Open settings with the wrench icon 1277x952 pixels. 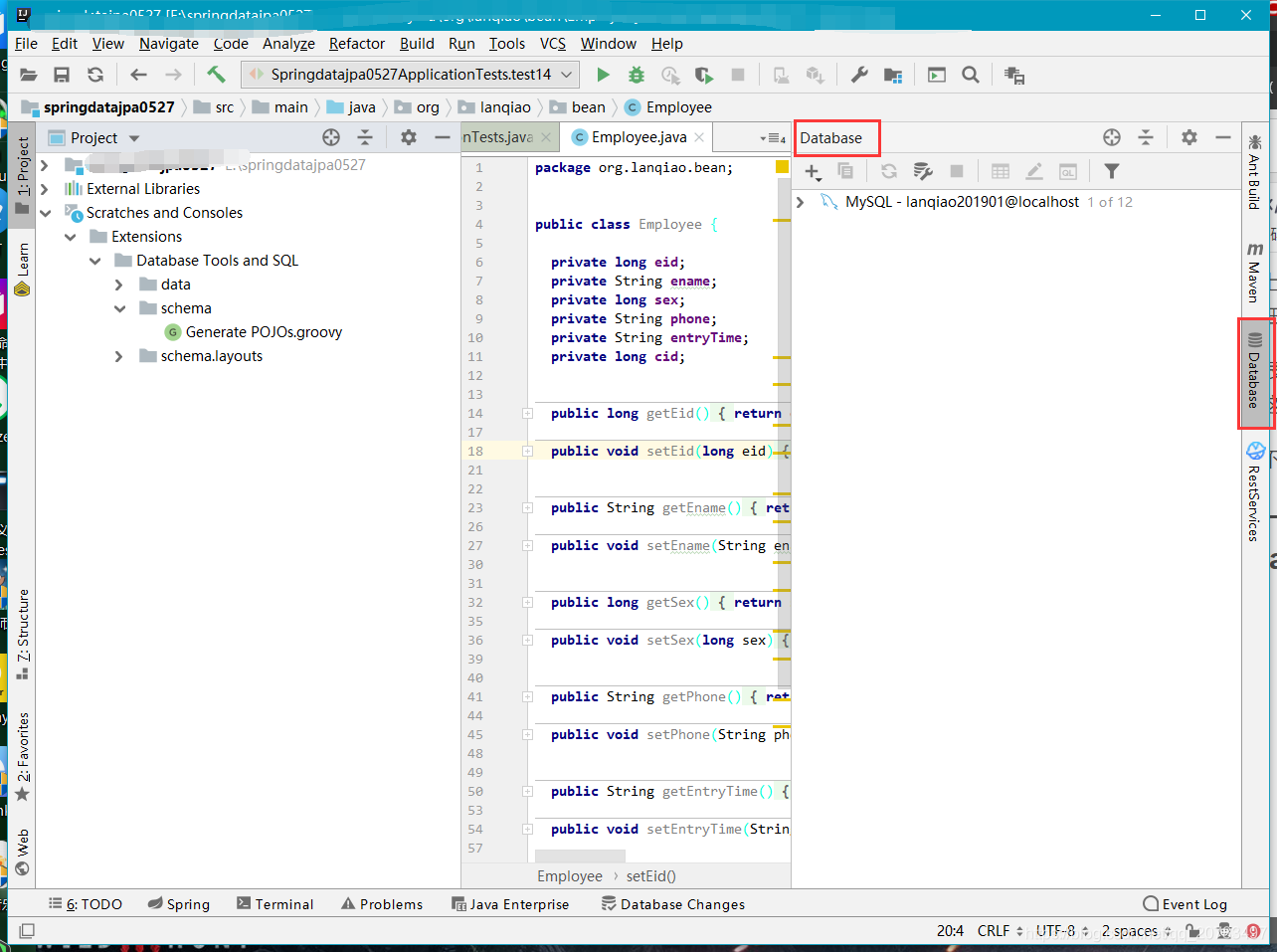[x=859, y=75]
